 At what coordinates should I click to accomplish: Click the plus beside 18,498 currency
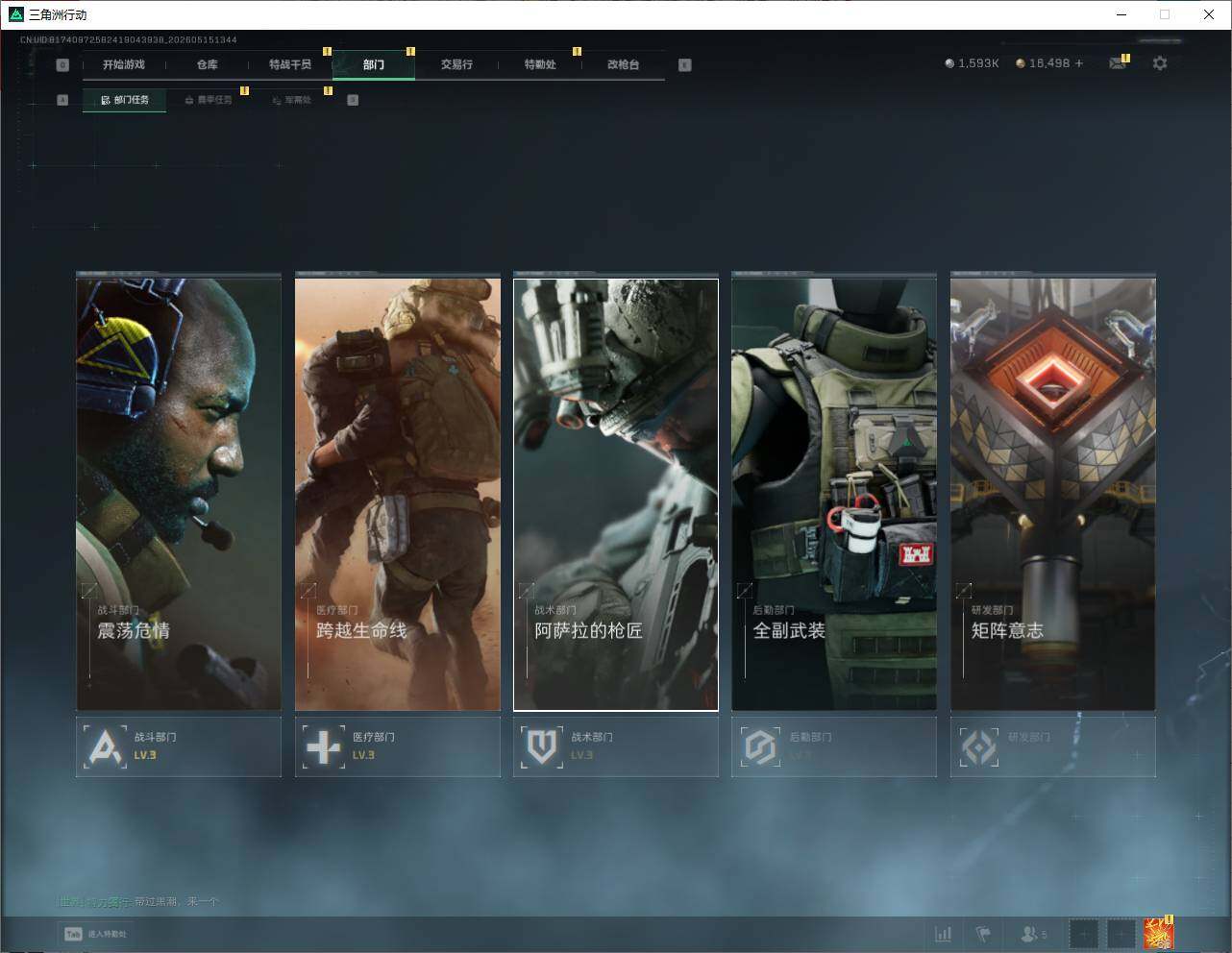[x=1079, y=63]
